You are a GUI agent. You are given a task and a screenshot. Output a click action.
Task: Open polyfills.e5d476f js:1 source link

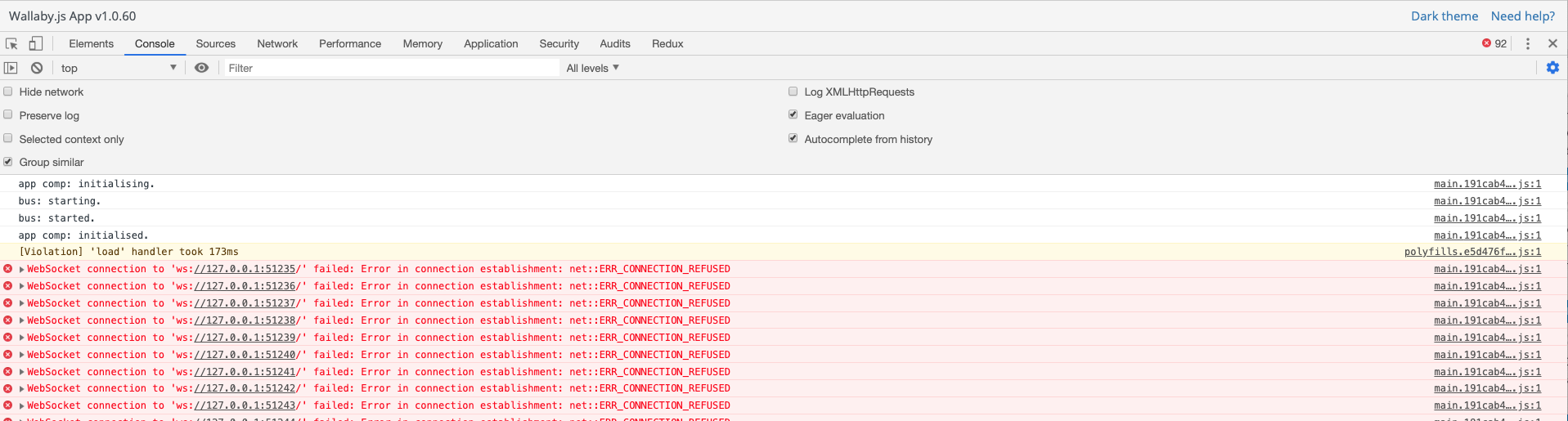point(1472,252)
